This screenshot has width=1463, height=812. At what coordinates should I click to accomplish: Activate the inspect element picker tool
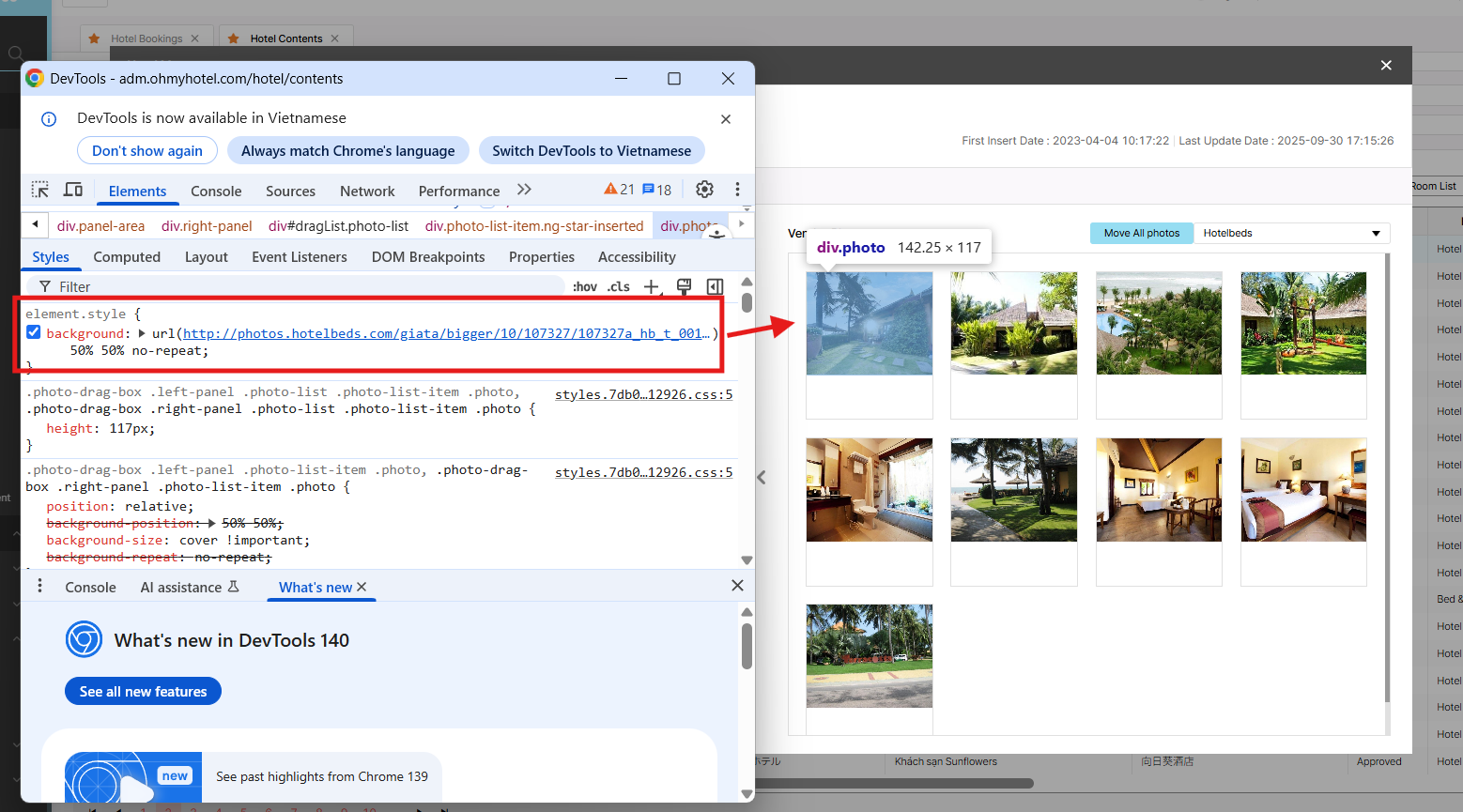point(39,190)
